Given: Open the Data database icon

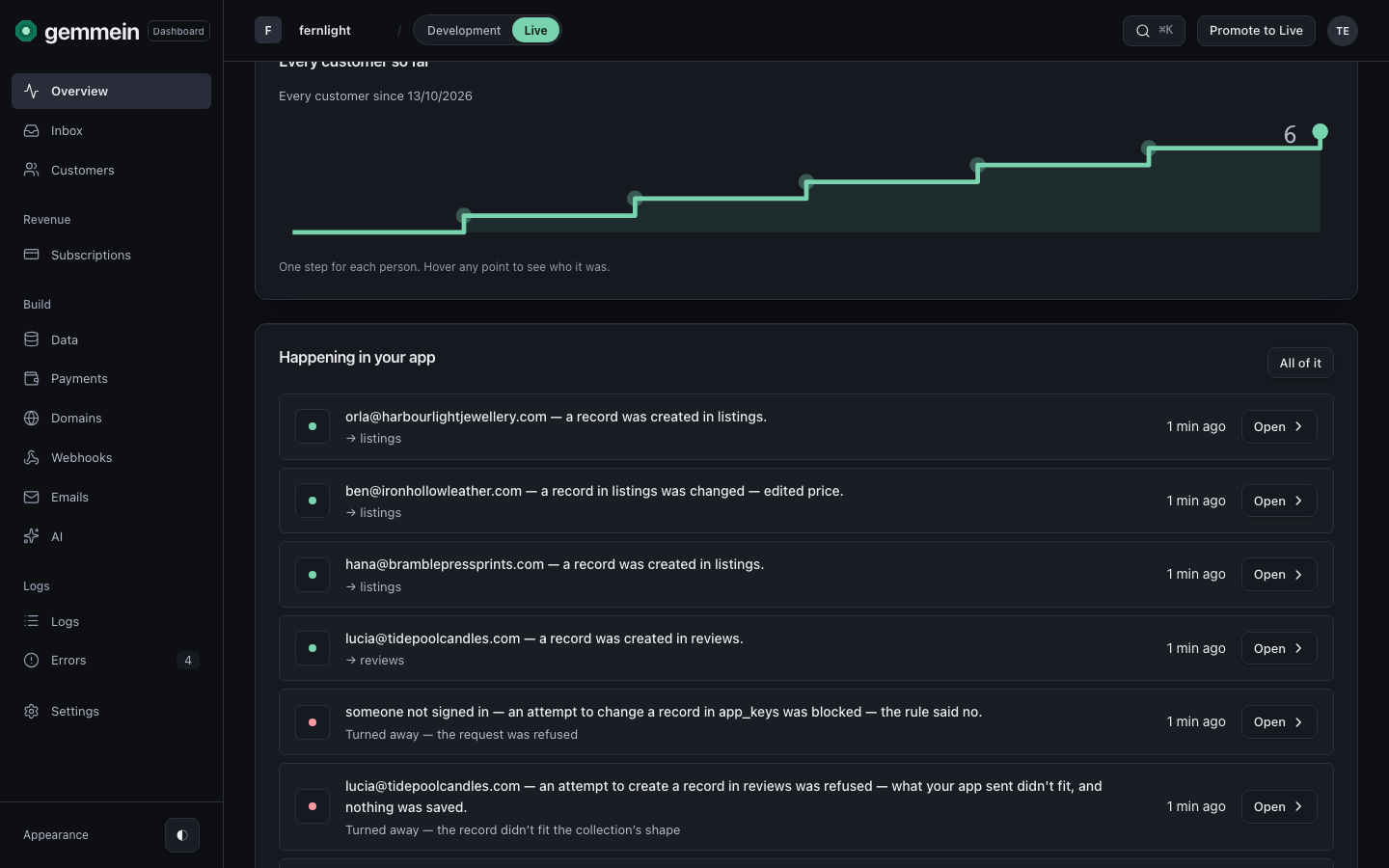Looking at the screenshot, I should [32, 339].
